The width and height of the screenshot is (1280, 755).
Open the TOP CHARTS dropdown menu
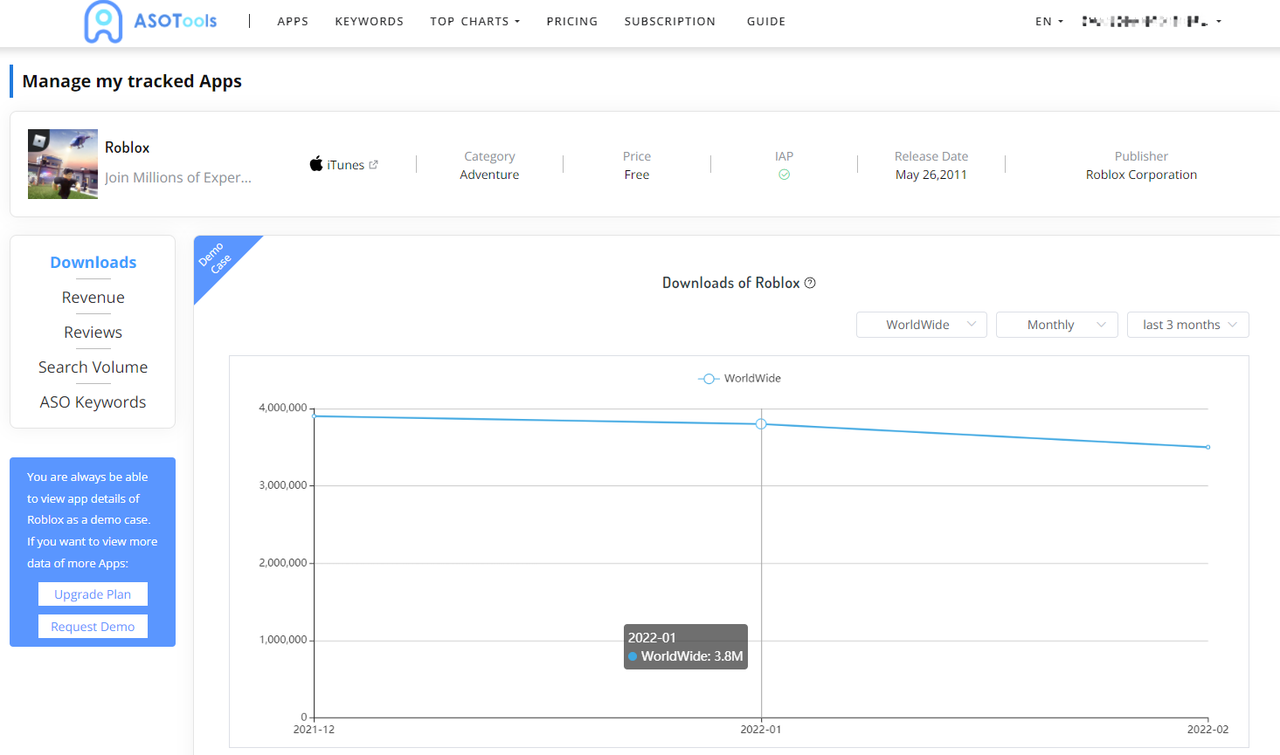coord(474,21)
